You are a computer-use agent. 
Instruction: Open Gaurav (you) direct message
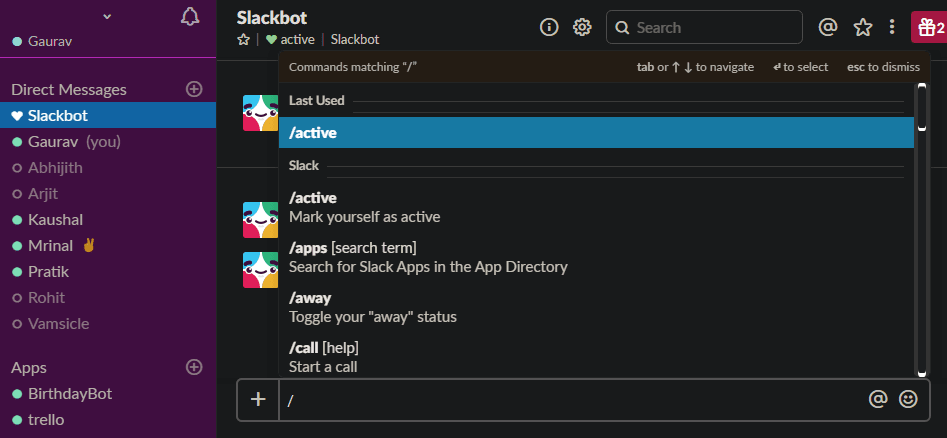point(108,141)
